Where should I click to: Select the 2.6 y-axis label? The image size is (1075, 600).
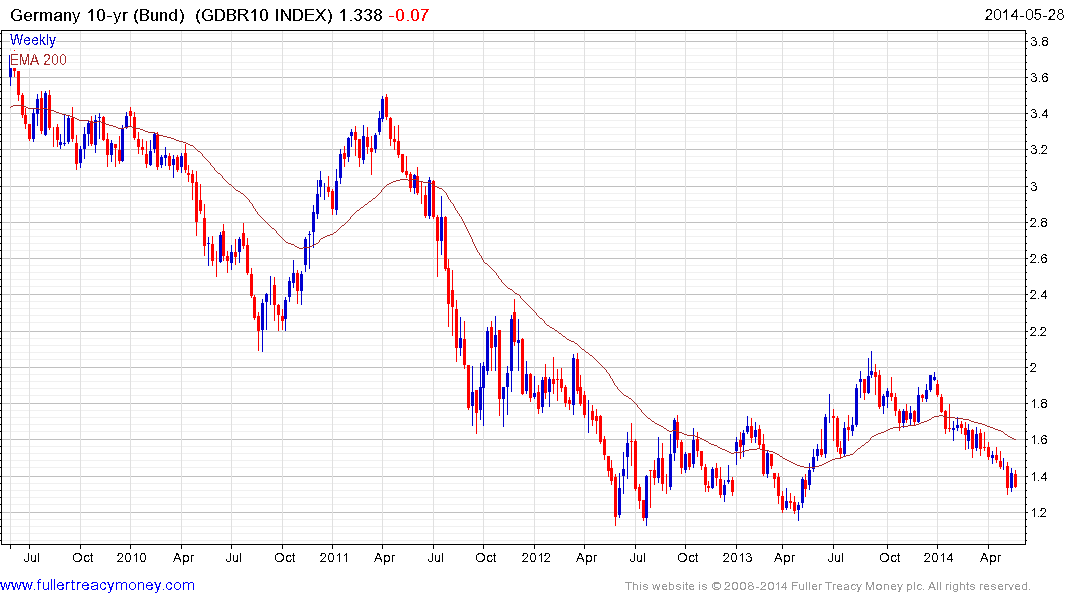[1039, 259]
